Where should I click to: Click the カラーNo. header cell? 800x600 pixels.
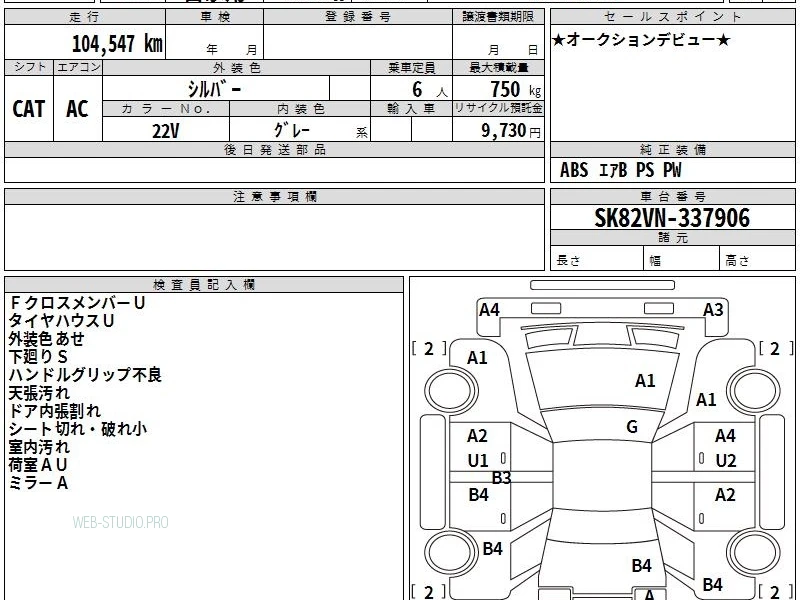click(166, 109)
